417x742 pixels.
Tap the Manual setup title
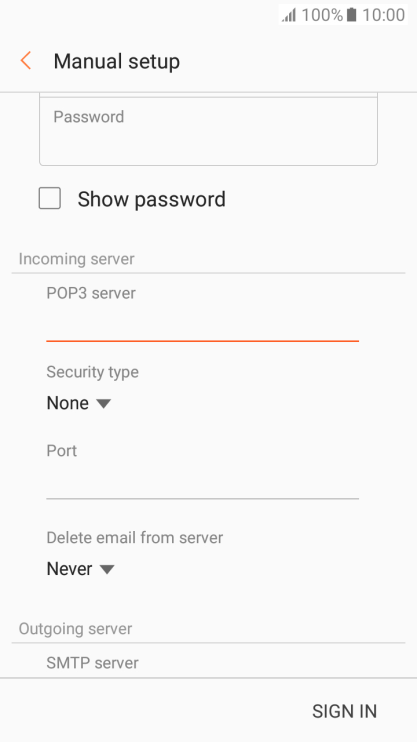116,62
